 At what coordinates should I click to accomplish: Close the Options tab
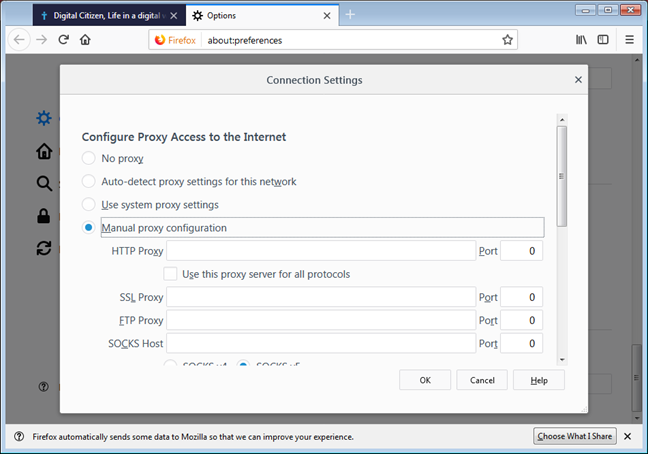coord(327,16)
